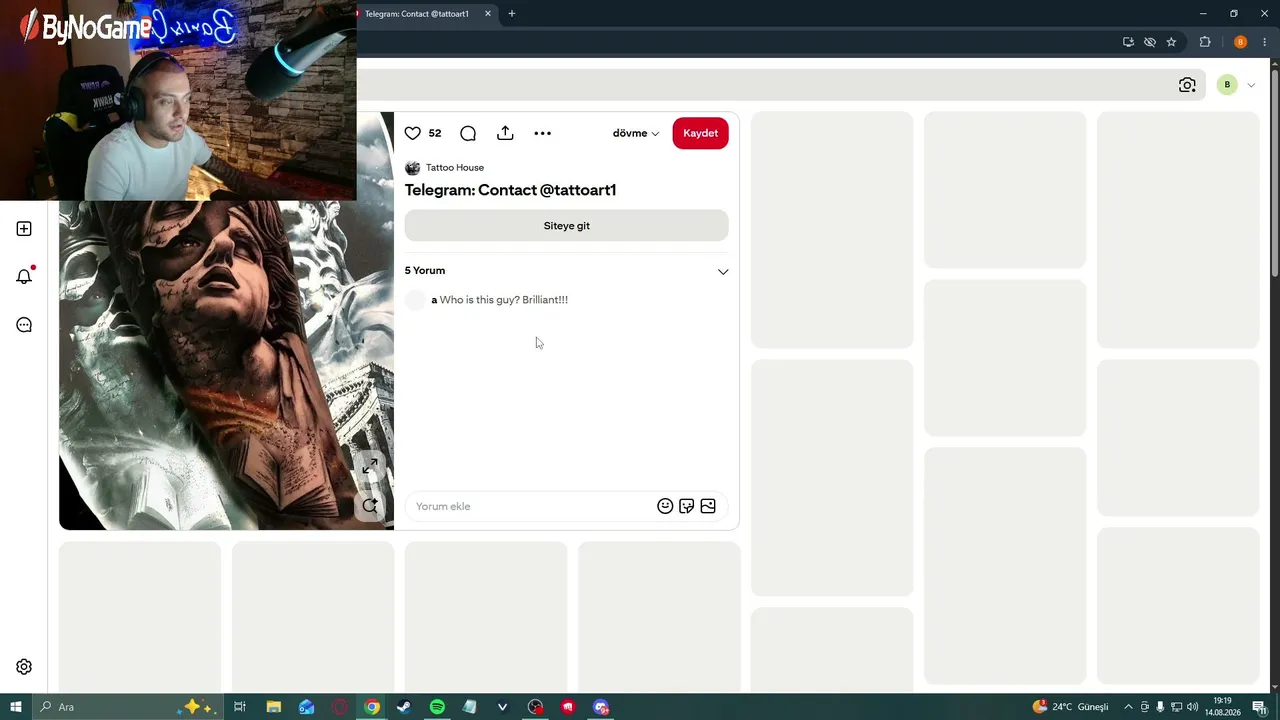The height and width of the screenshot is (720, 1280).
Task: Open the green B profile avatar
Action: (1227, 85)
